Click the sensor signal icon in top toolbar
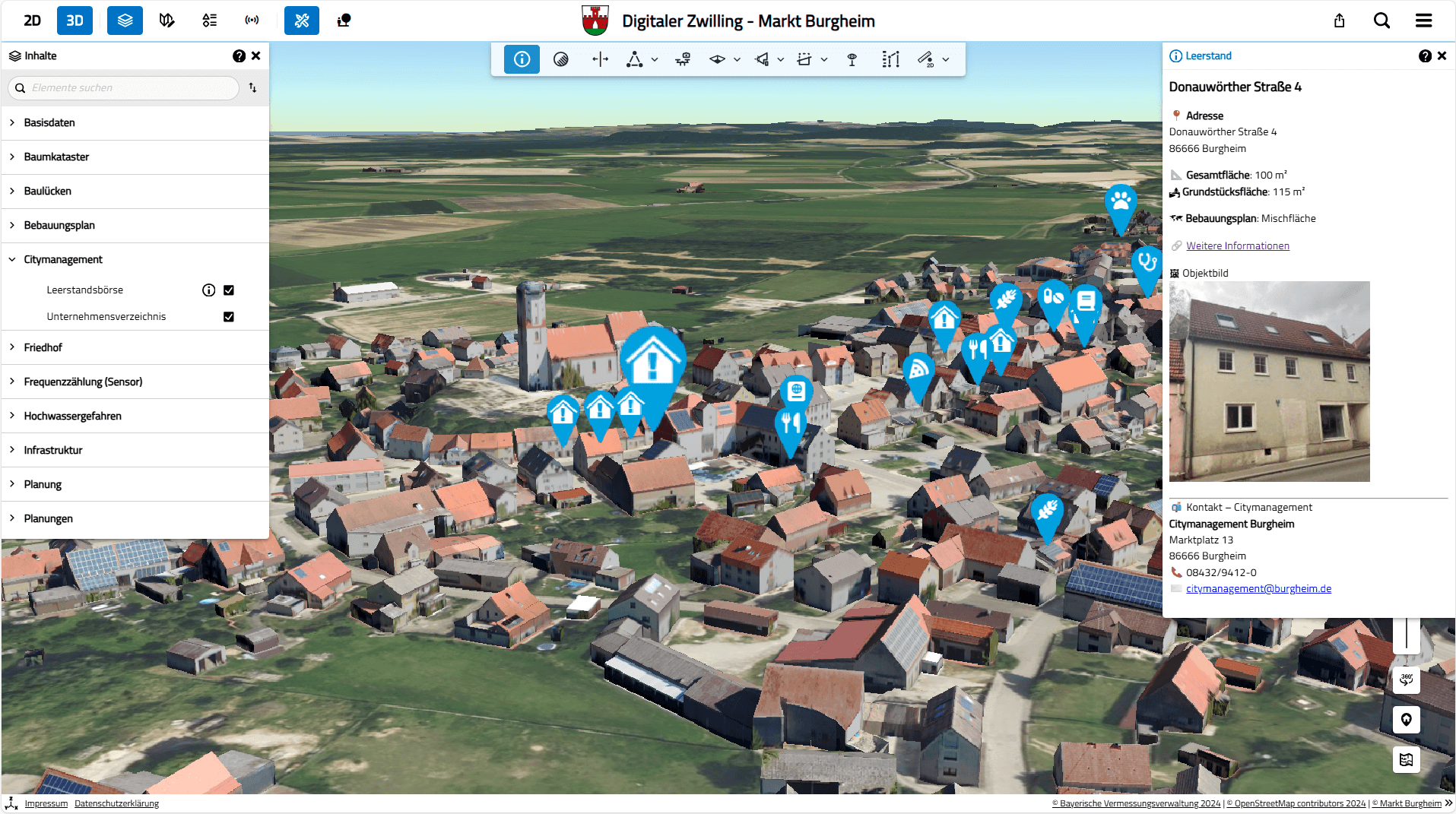 (252, 21)
